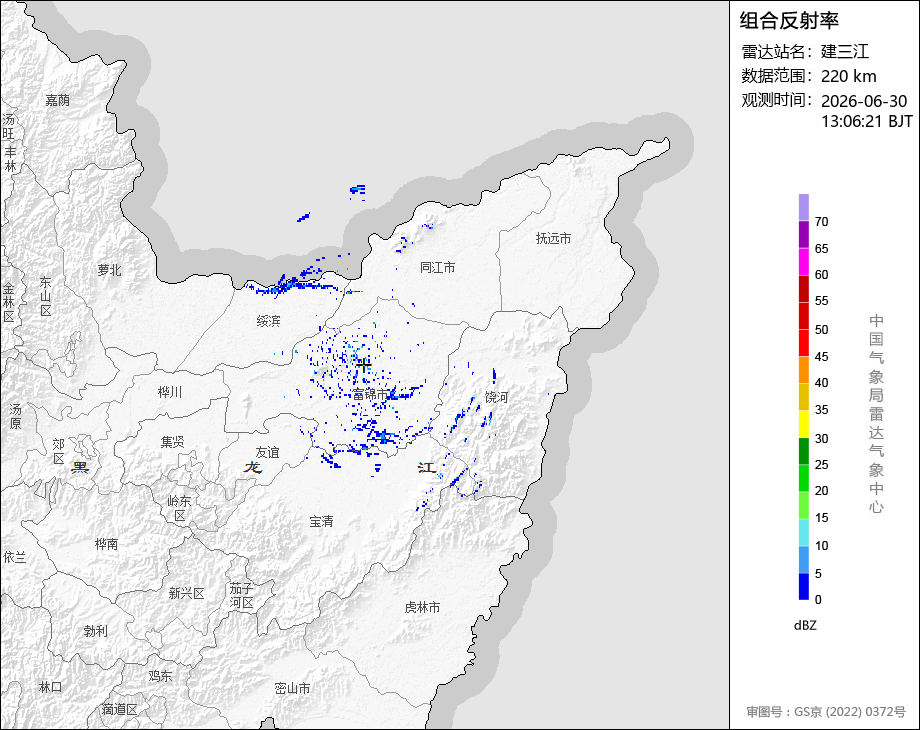Screen dimensions: 920x730
Task: Click the 汤旺 map label
Action: (x=8, y=127)
